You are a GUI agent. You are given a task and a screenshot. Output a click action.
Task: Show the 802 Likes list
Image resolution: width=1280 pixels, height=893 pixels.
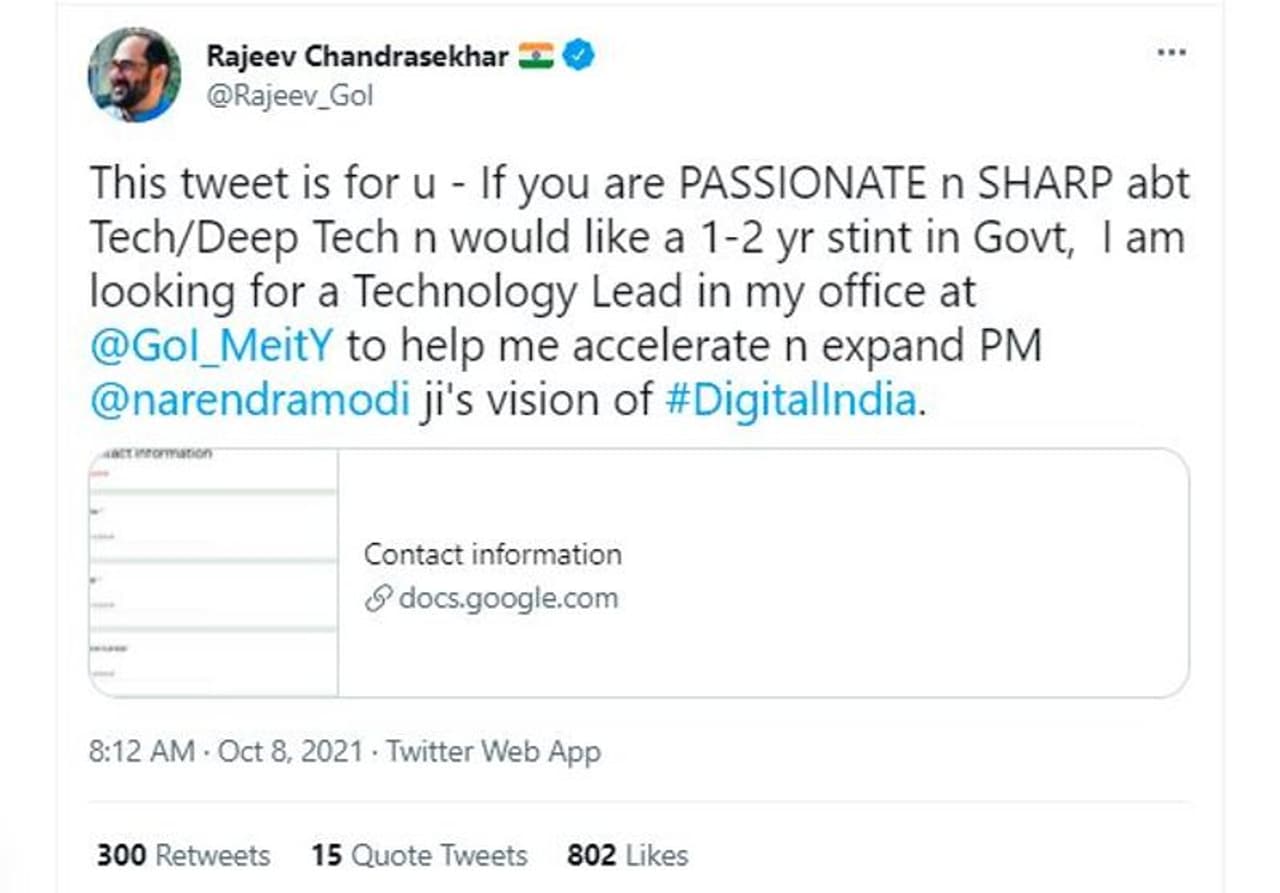tap(627, 856)
